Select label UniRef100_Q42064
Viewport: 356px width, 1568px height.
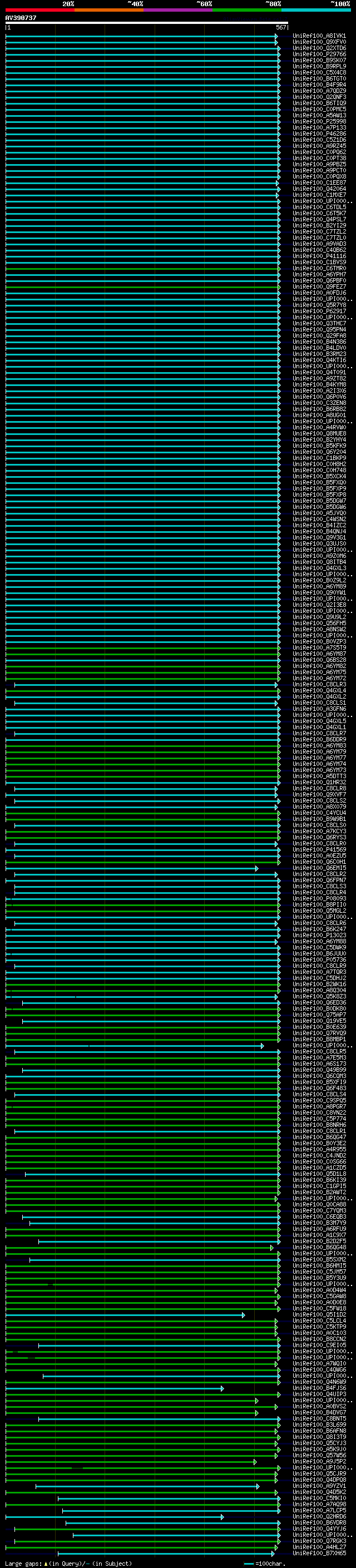click(x=319, y=189)
